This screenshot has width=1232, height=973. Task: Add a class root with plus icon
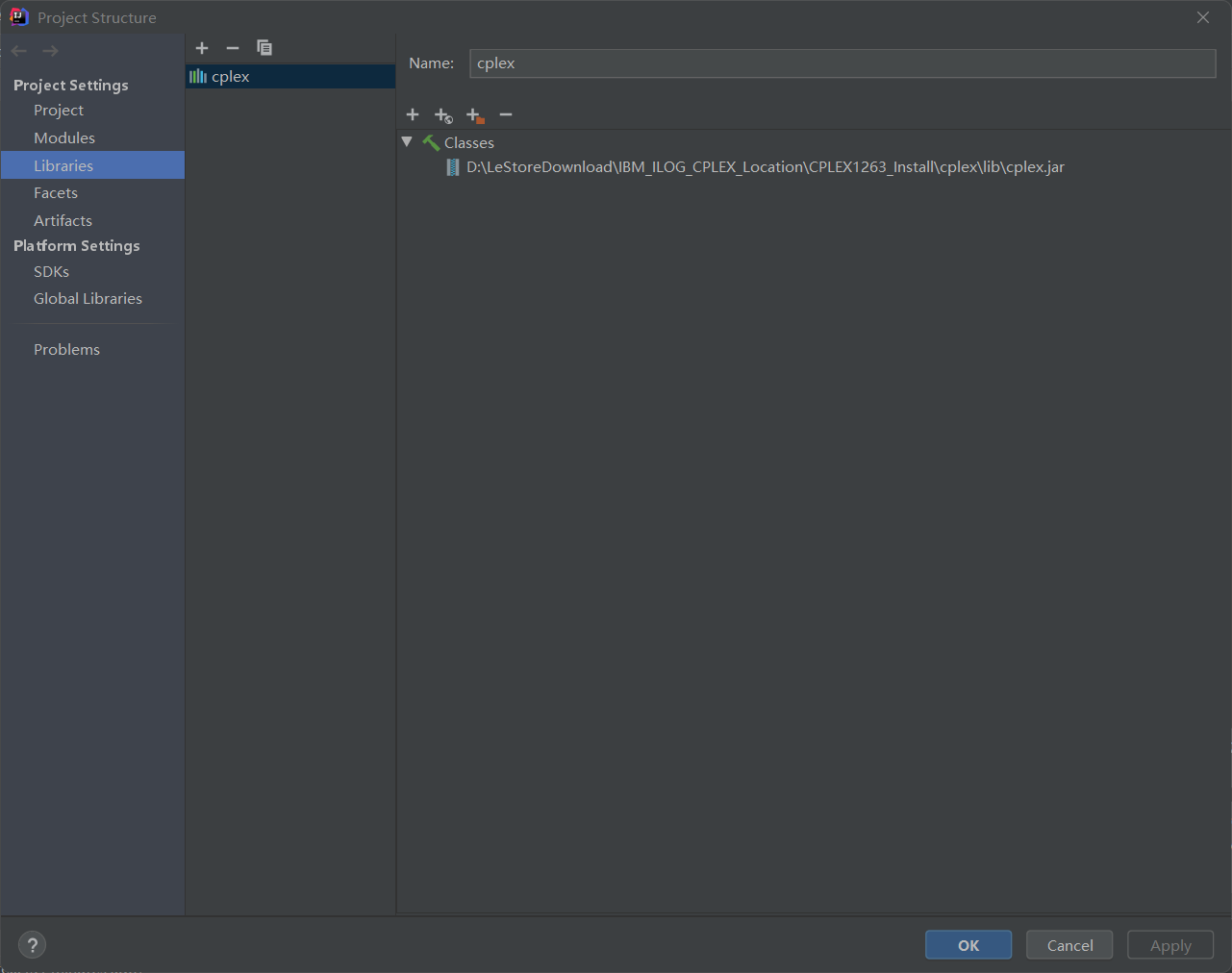(413, 114)
